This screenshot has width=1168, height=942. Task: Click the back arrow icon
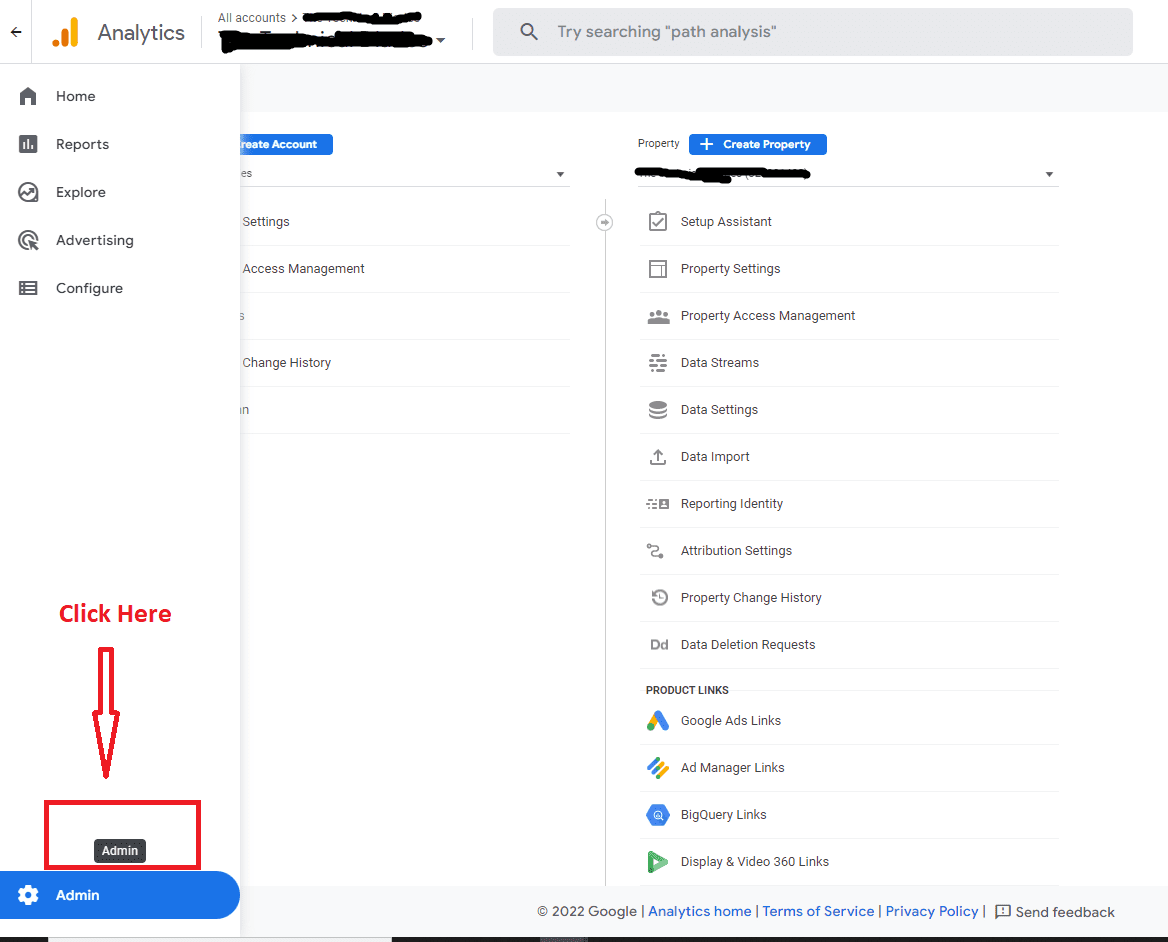pos(16,32)
